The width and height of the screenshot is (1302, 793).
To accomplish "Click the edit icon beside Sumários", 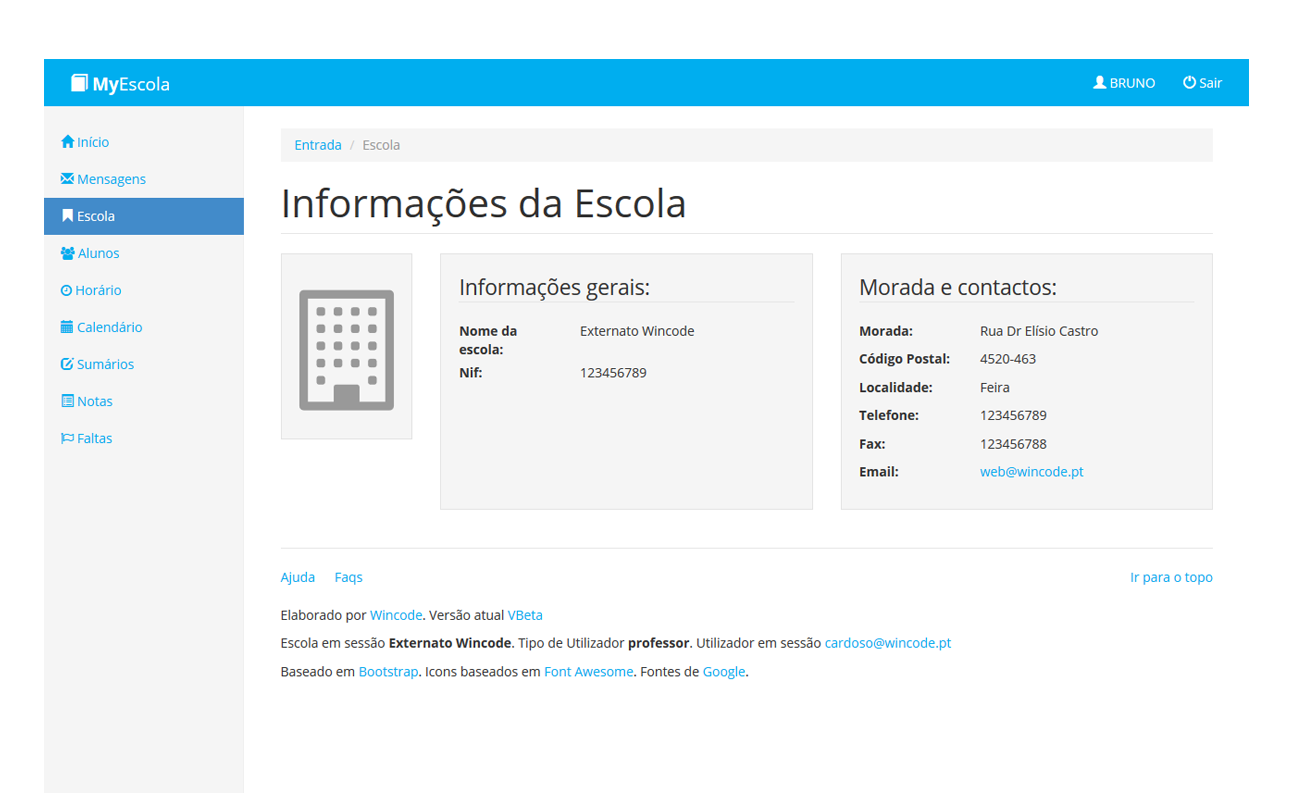I will (67, 364).
